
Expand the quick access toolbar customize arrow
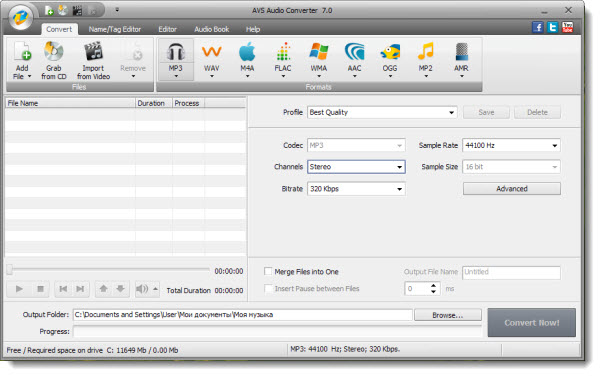[x=117, y=10]
